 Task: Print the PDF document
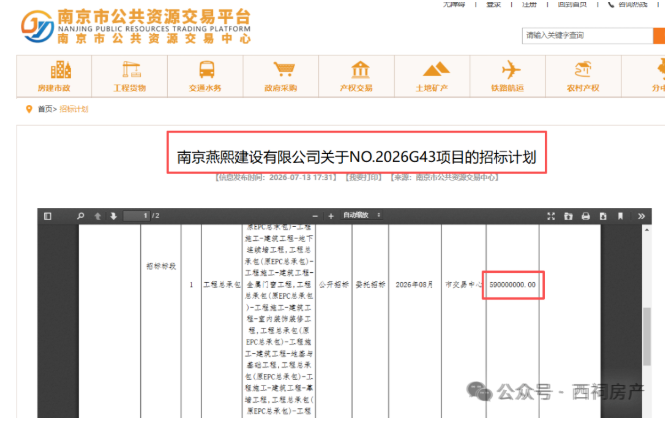click(x=586, y=216)
